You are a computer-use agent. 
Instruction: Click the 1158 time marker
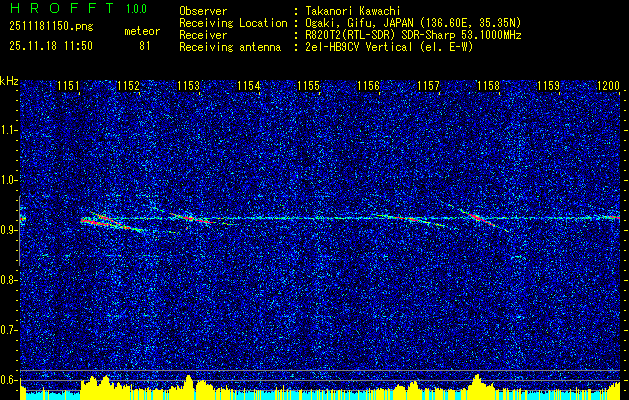pyautogui.click(x=489, y=86)
